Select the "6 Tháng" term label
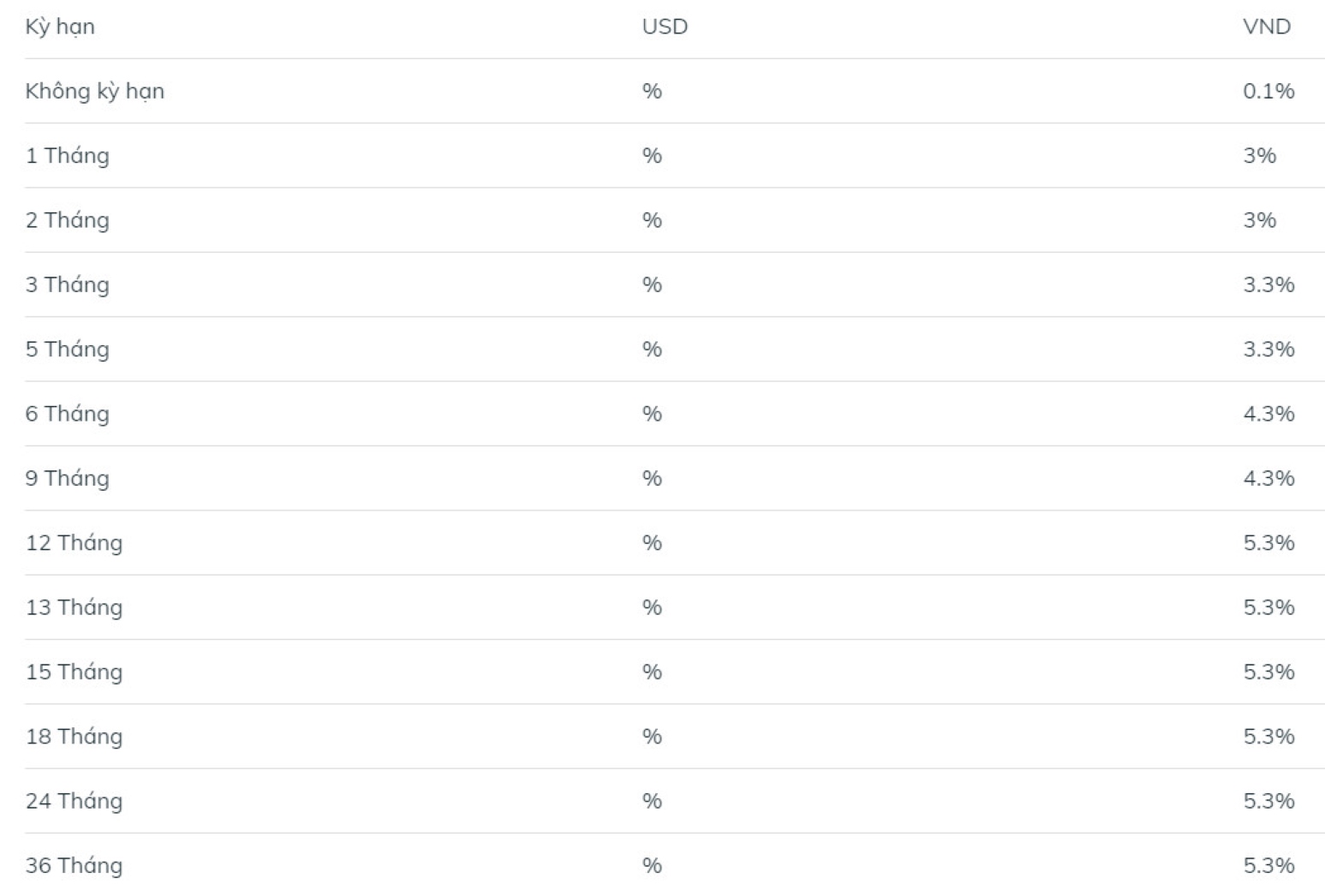The width and height of the screenshot is (1325, 896). 68,414
